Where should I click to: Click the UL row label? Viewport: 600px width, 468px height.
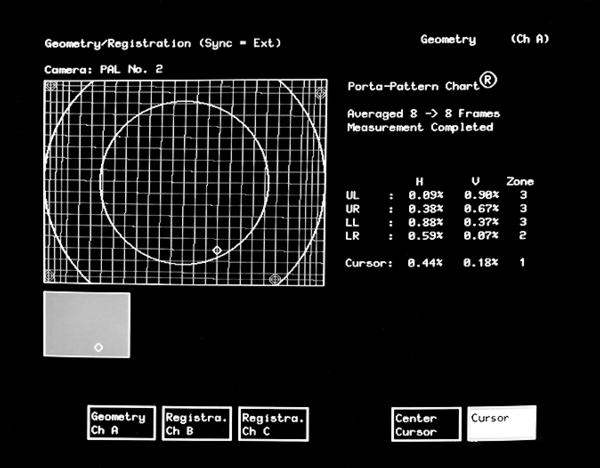point(352,196)
